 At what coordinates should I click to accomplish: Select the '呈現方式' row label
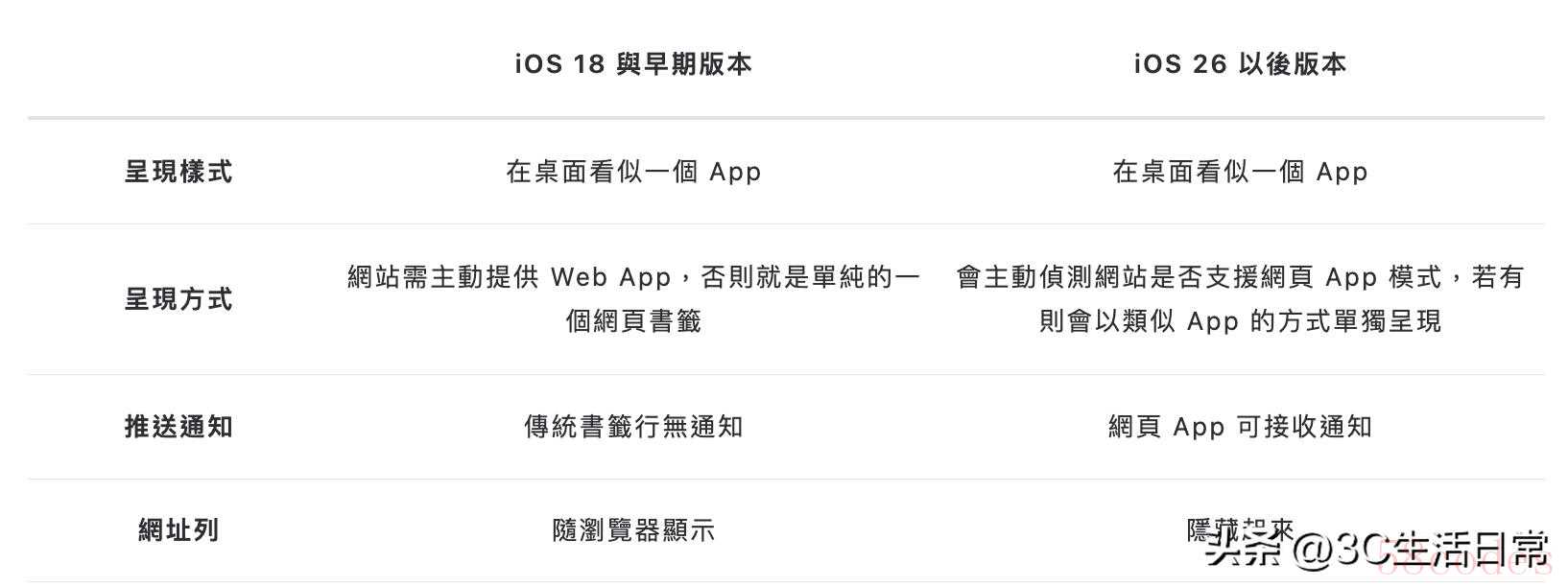tap(178, 299)
